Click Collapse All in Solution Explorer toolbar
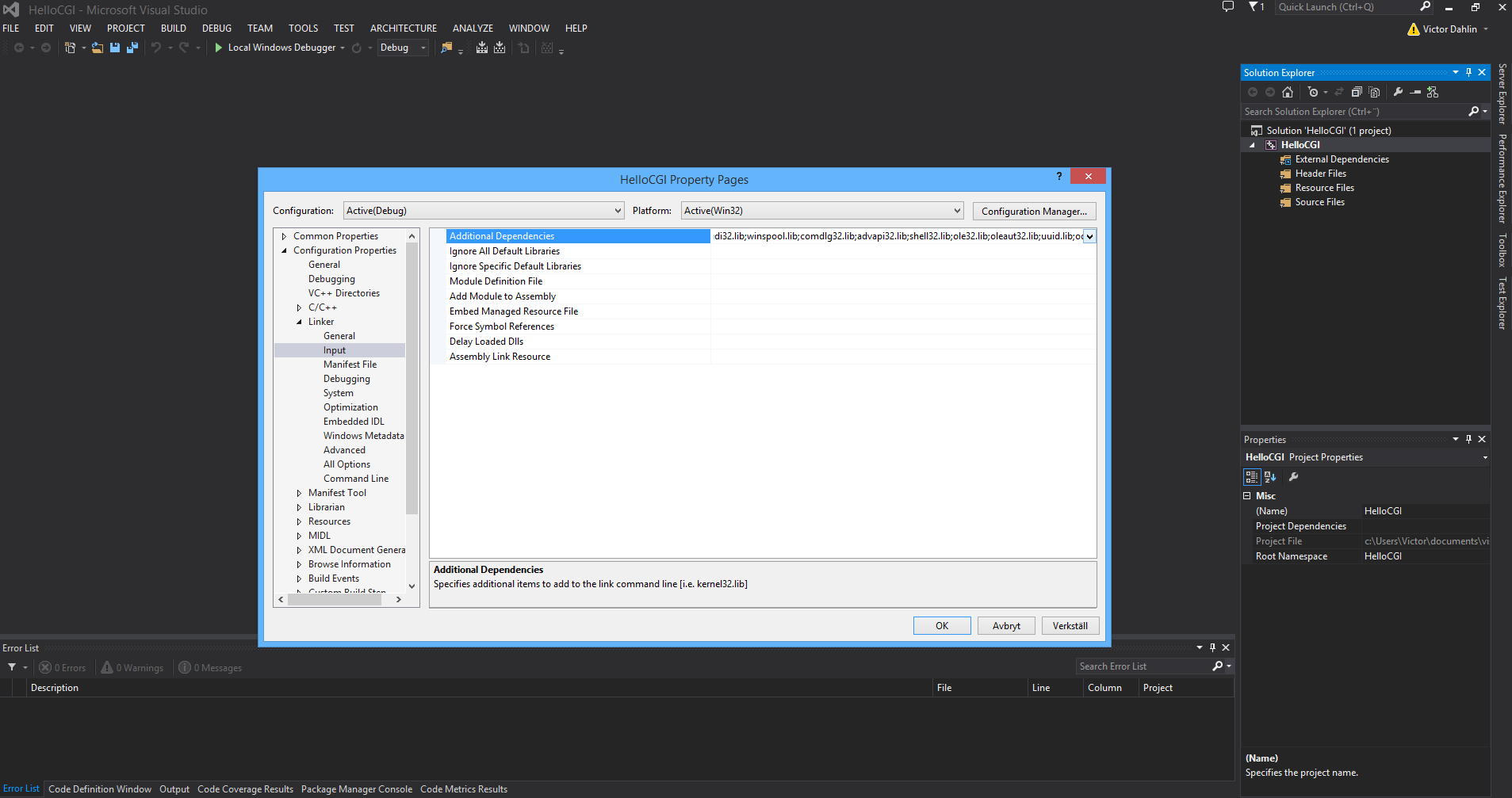The image size is (1512, 798). (x=1357, y=92)
